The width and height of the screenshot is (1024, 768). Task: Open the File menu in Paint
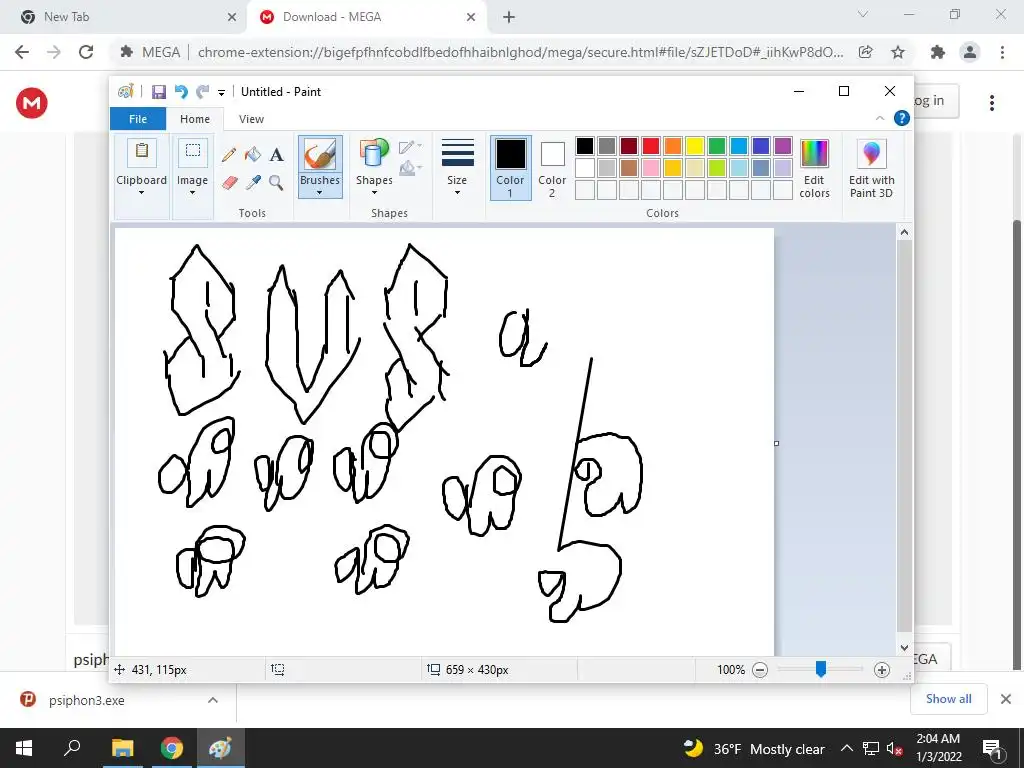click(x=138, y=119)
